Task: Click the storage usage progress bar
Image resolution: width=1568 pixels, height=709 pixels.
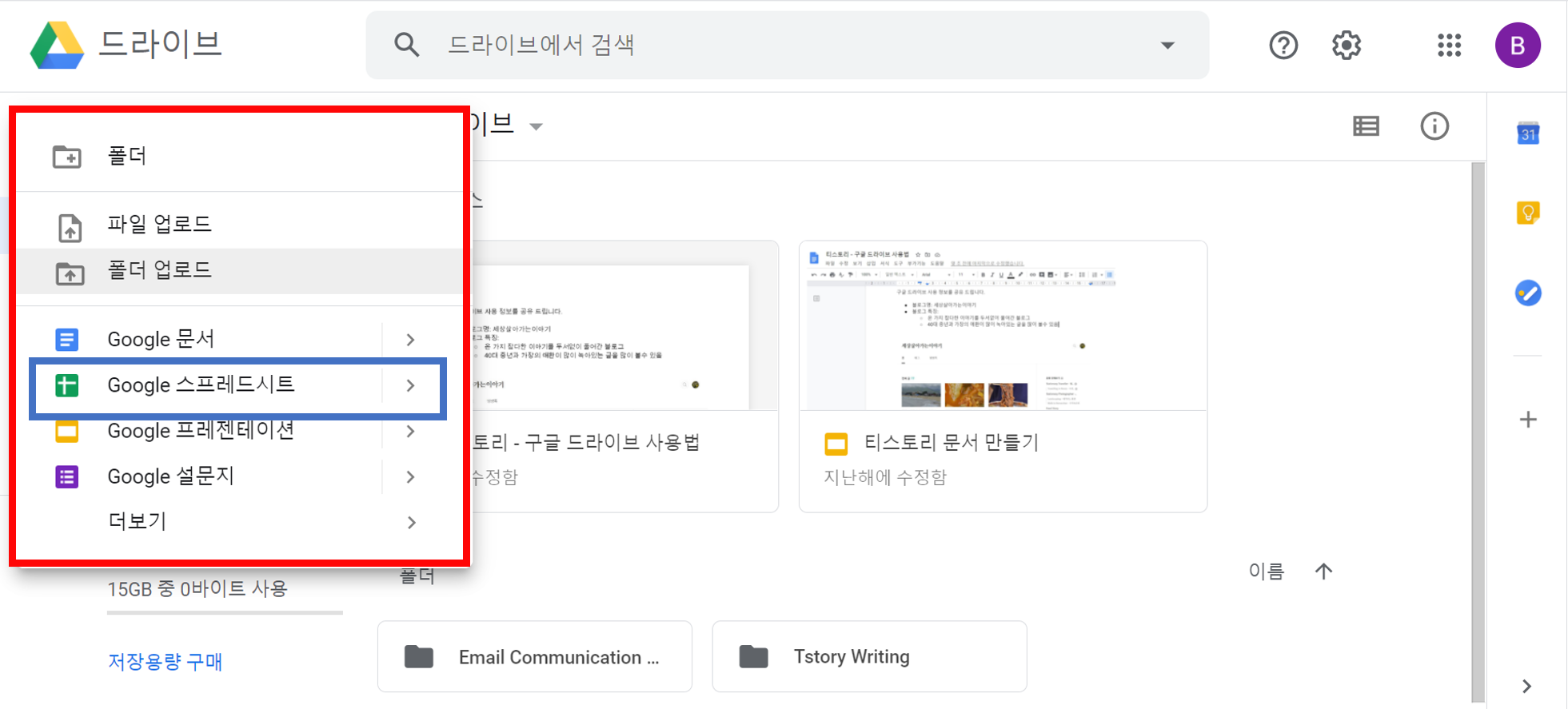Action: click(x=225, y=613)
